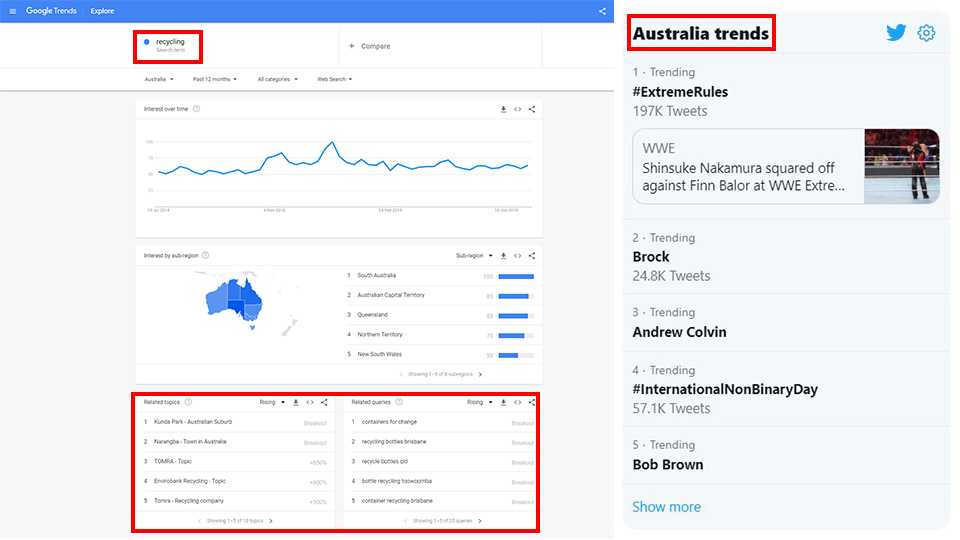Open embed code for Interest by sub-region

point(517,255)
